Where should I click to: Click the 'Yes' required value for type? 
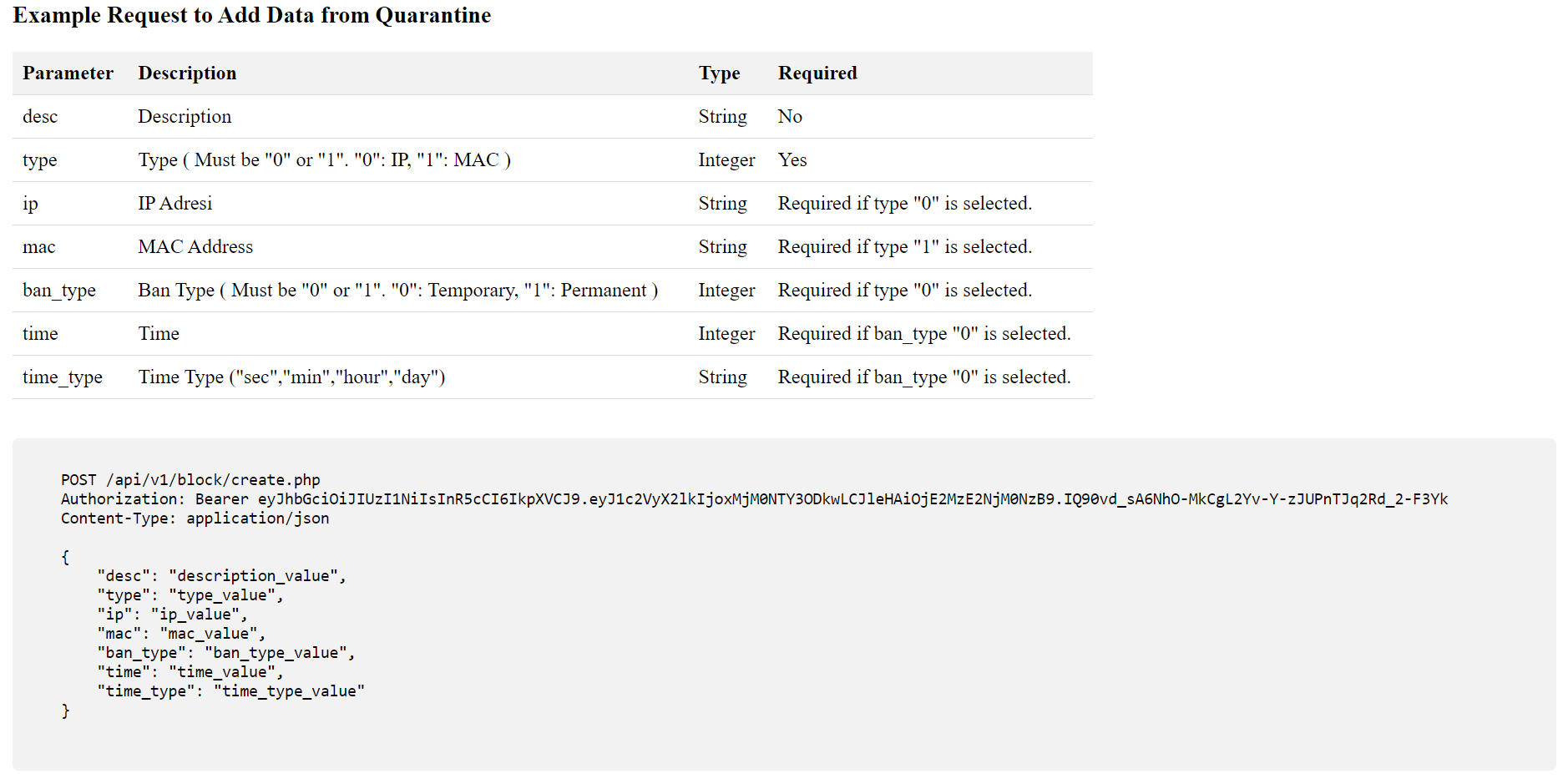pyautogui.click(x=792, y=160)
